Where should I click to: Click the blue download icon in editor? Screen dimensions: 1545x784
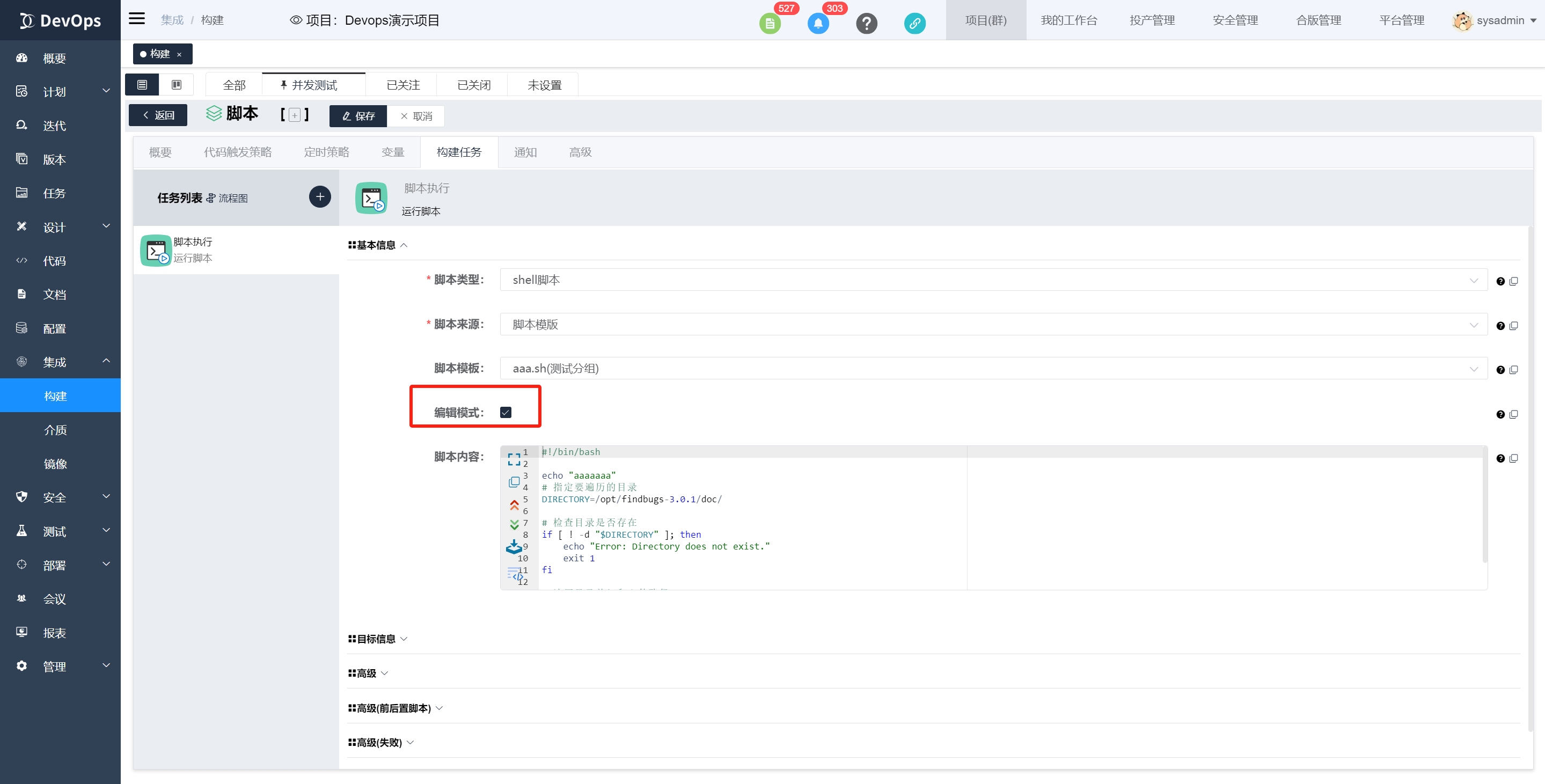coord(514,547)
